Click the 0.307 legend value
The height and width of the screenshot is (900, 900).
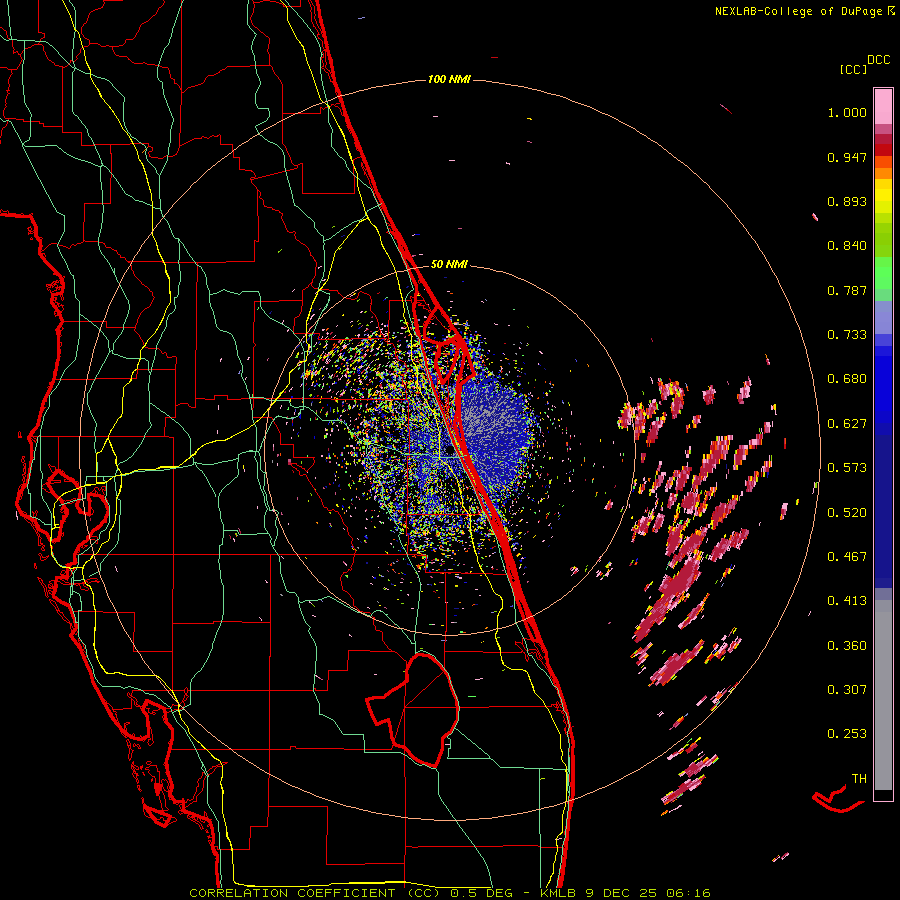pyautogui.click(x=847, y=690)
